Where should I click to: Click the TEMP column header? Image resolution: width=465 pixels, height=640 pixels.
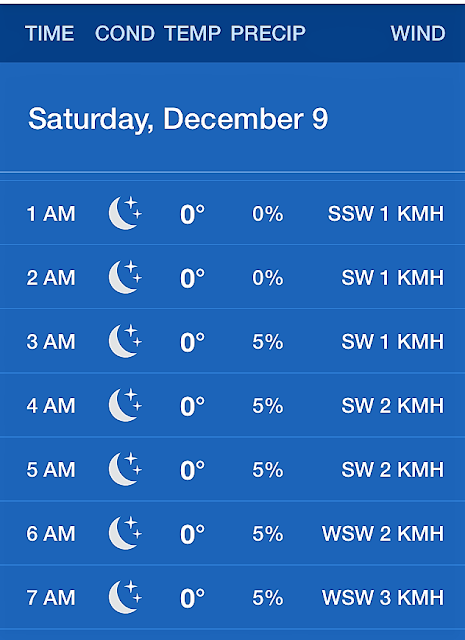coord(192,33)
